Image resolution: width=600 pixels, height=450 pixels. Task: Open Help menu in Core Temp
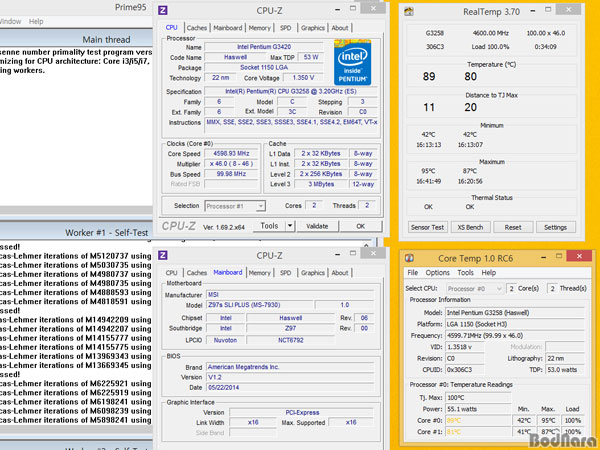(x=489, y=272)
